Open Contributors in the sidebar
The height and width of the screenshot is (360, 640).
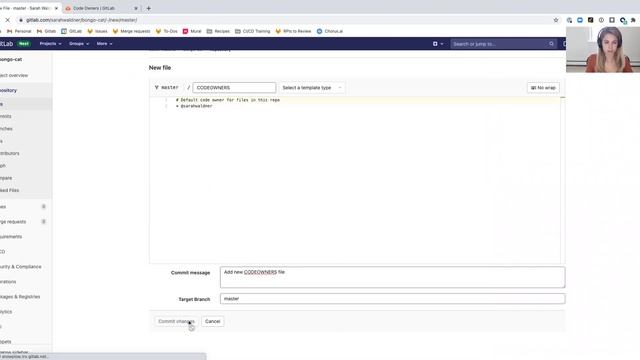point(9,153)
